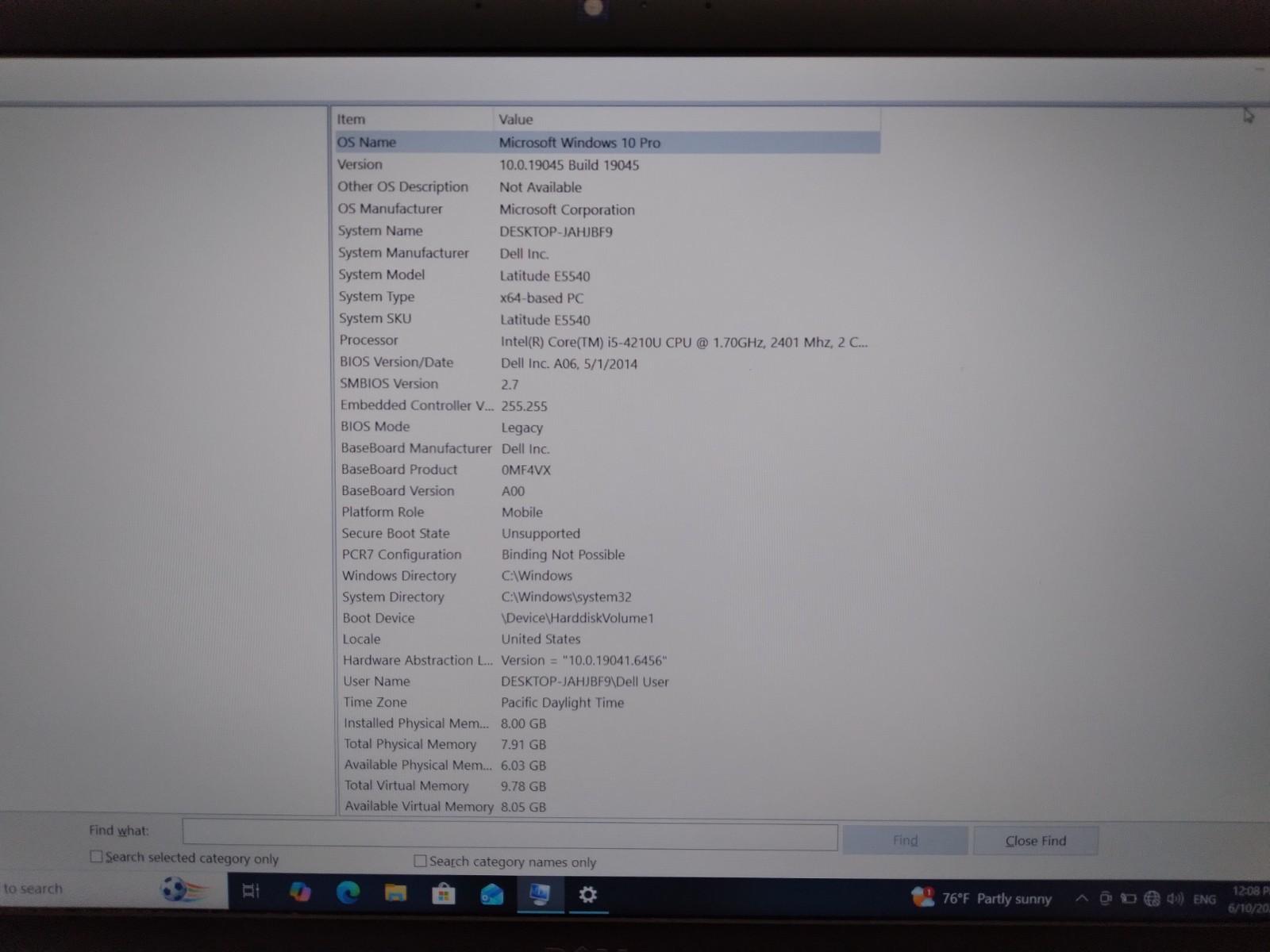Select the BaseBoard Manufacturer row
Screen dimensions: 1270x952
(x=607, y=448)
